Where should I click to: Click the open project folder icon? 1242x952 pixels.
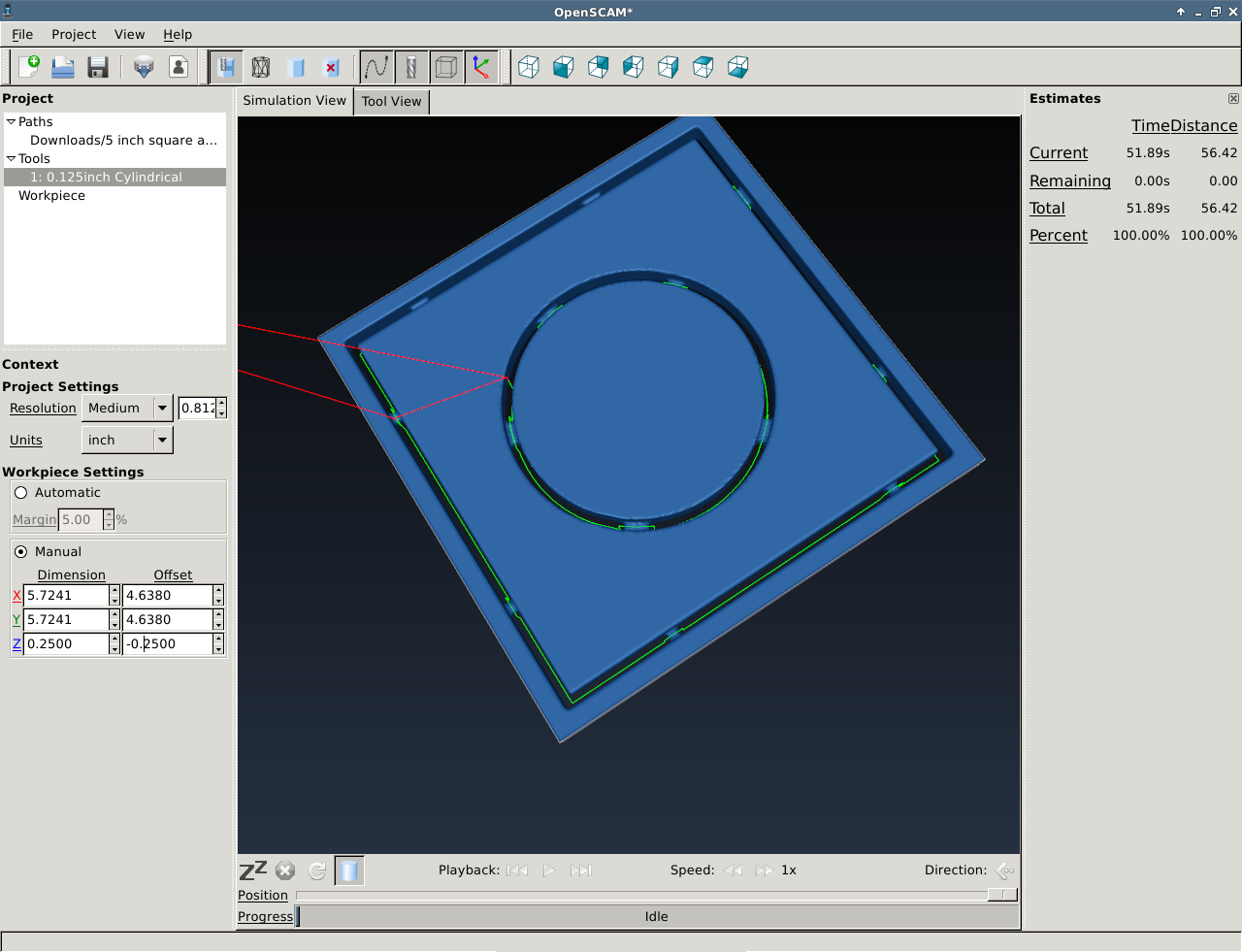[x=63, y=67]
